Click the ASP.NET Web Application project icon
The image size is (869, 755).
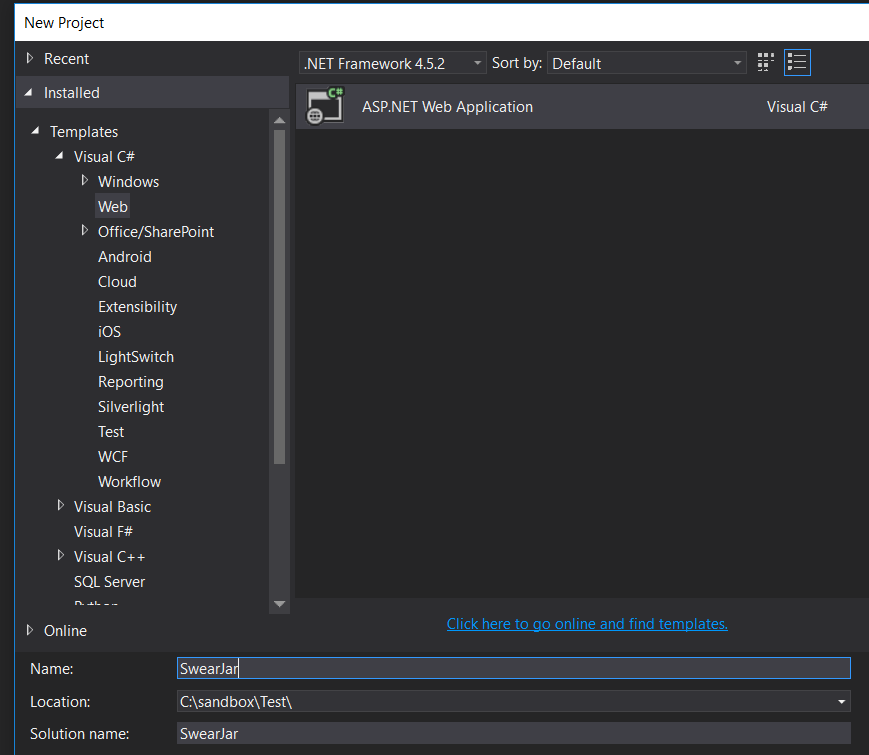pos(323,106)
